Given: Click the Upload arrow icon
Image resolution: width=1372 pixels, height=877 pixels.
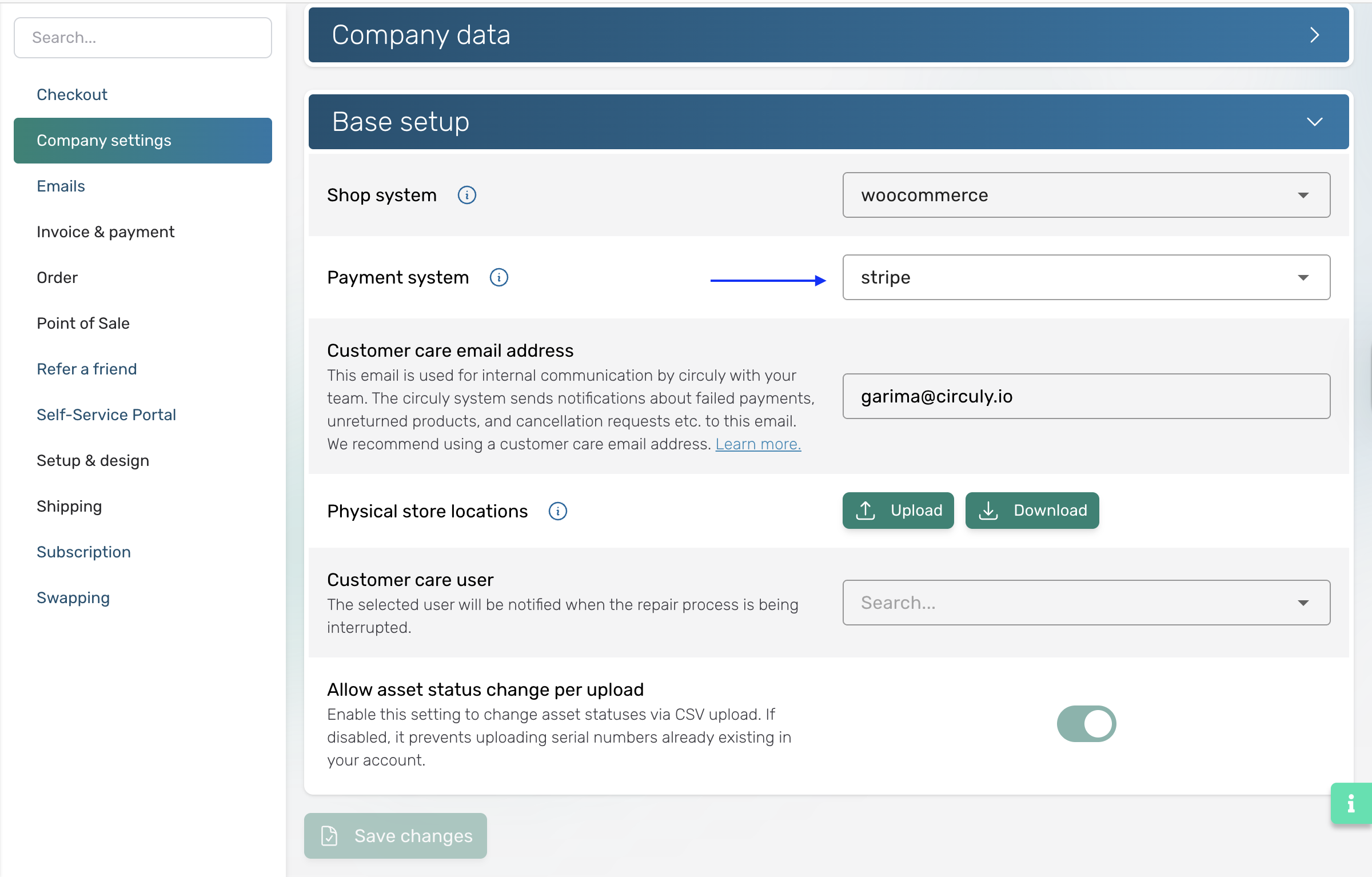Looking at the screenshot, I should point(866,510).
